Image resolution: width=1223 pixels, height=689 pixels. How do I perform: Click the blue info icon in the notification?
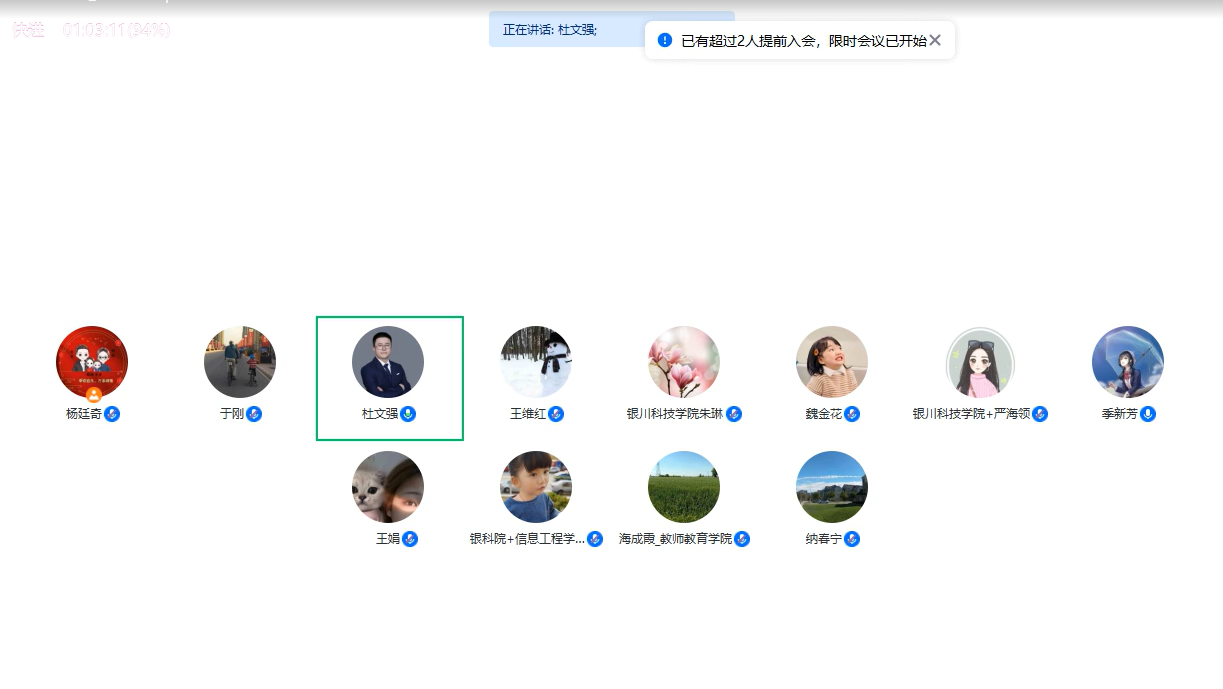coord(665,40)
